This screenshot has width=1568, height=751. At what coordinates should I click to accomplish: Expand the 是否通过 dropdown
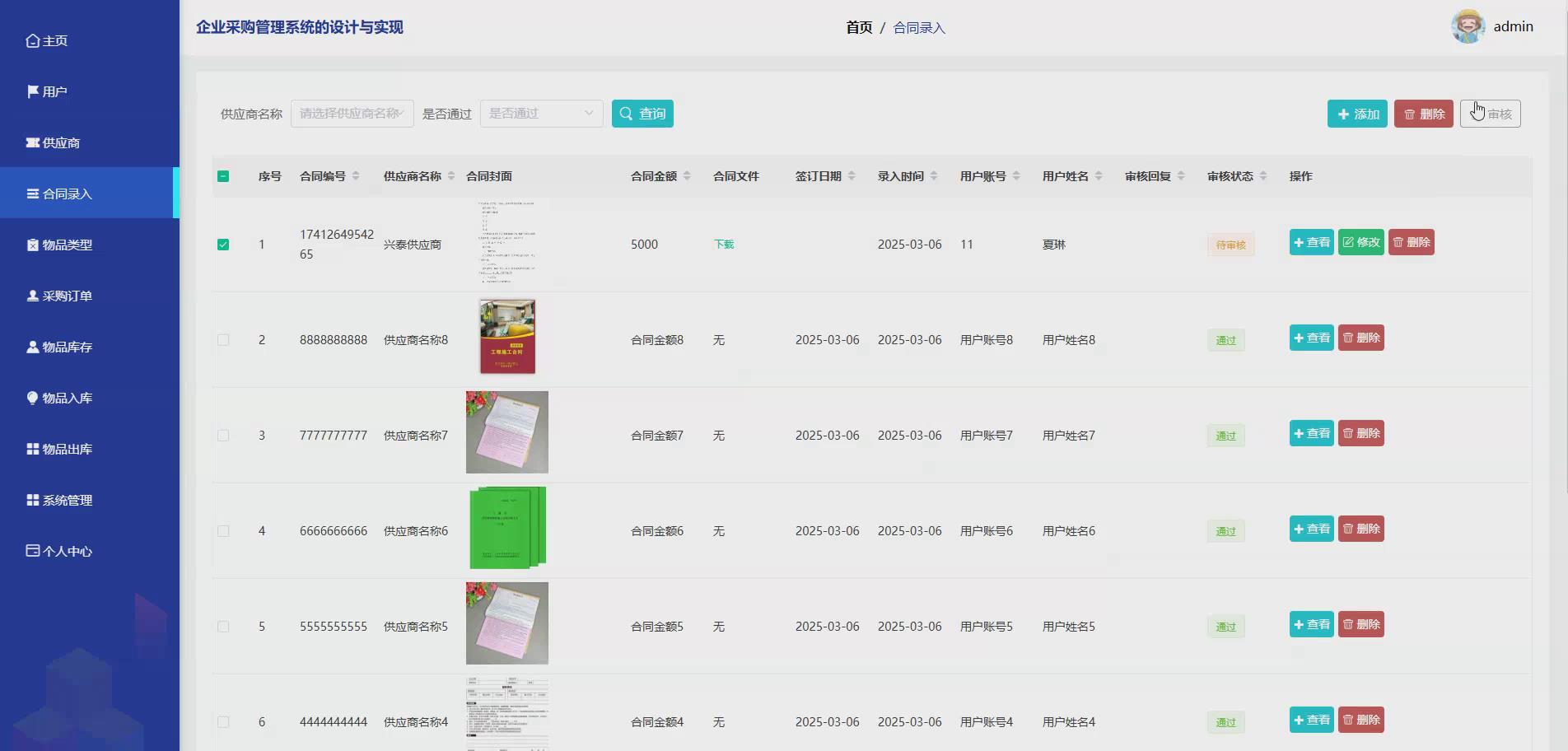coord(540,113)
